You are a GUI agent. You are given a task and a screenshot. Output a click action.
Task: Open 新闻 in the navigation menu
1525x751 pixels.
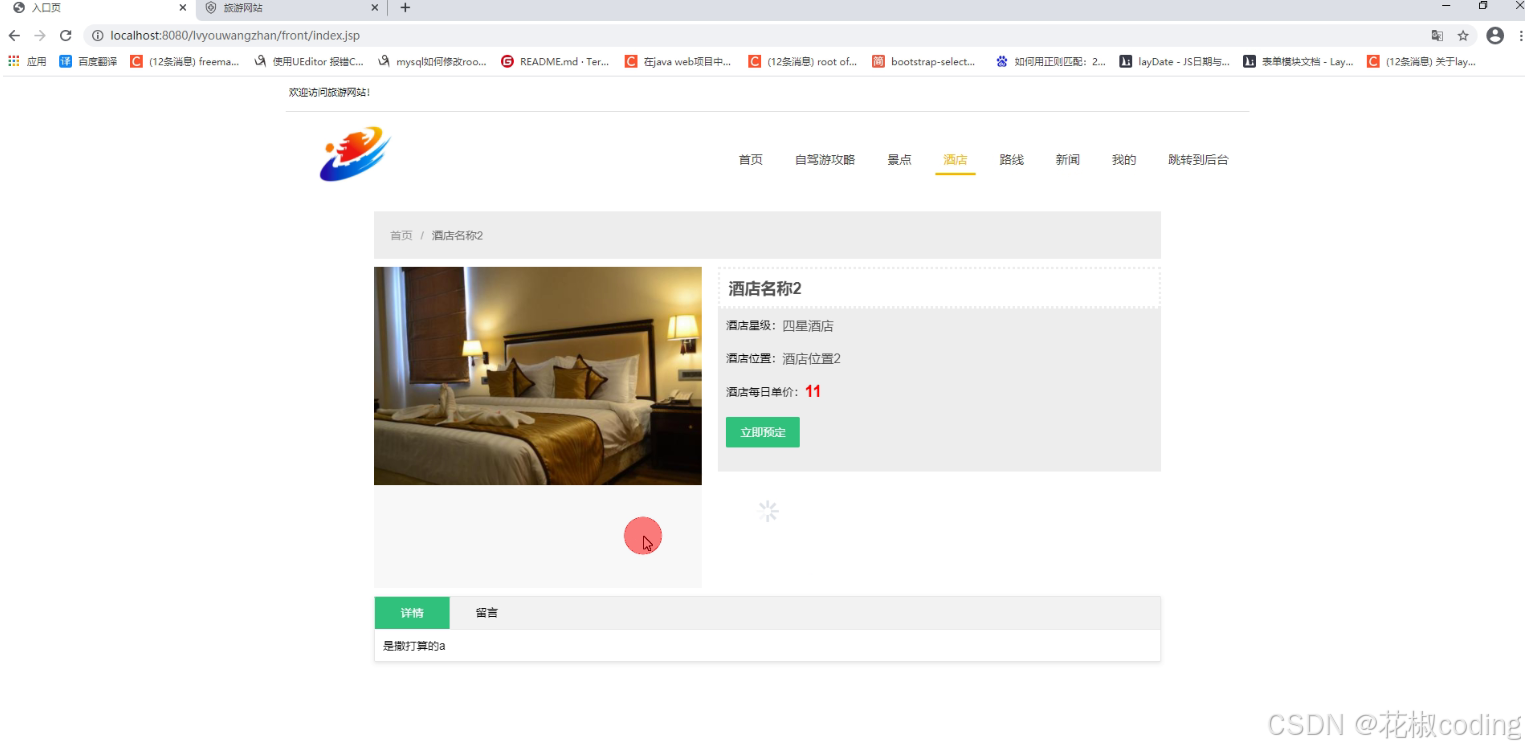[1067, 160]
